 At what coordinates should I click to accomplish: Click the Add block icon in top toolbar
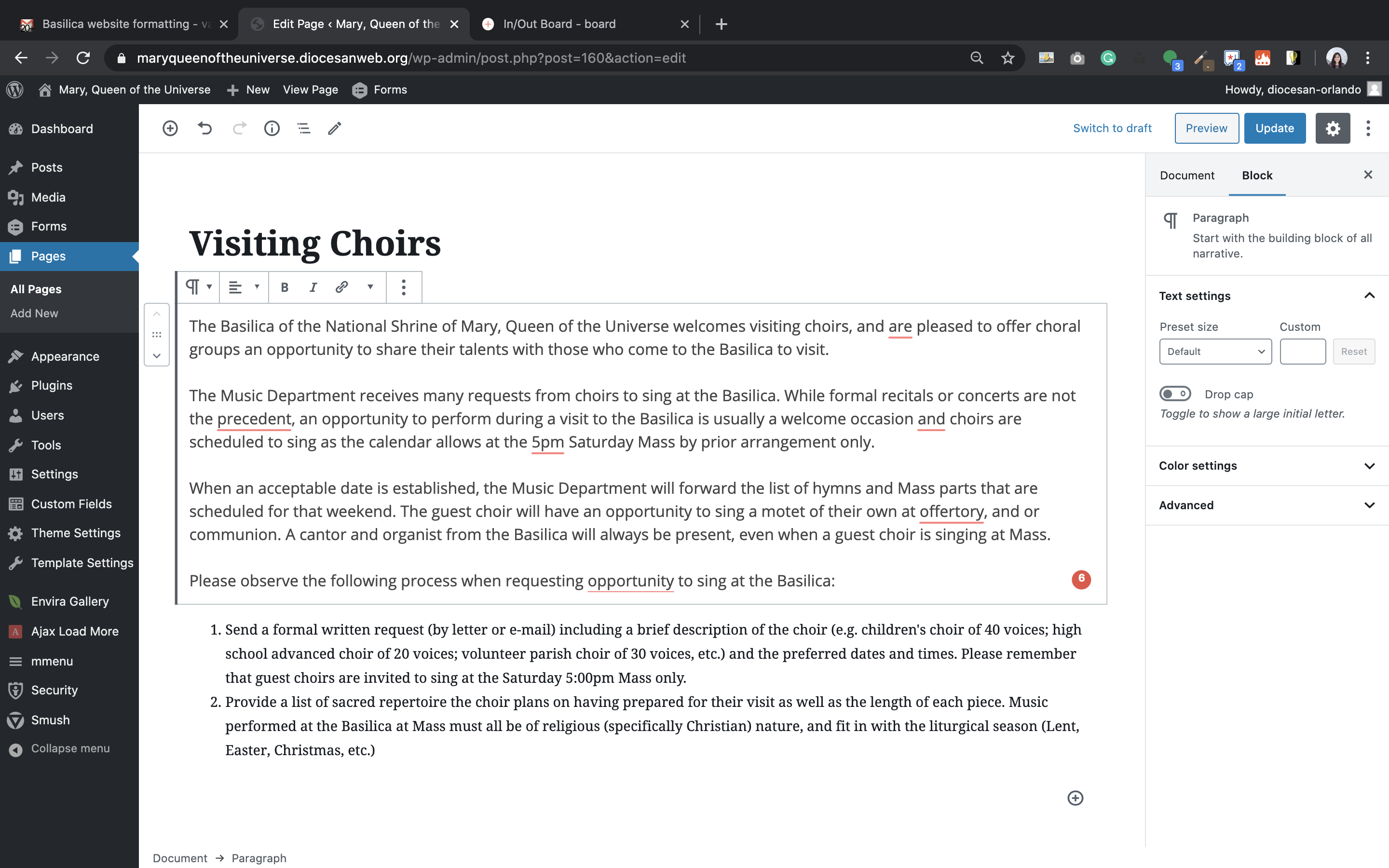[170, 128]
